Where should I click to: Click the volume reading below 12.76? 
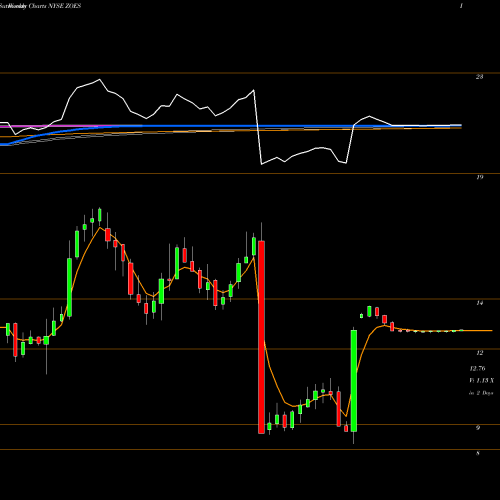pyautogui.click(x=481, y=380)
